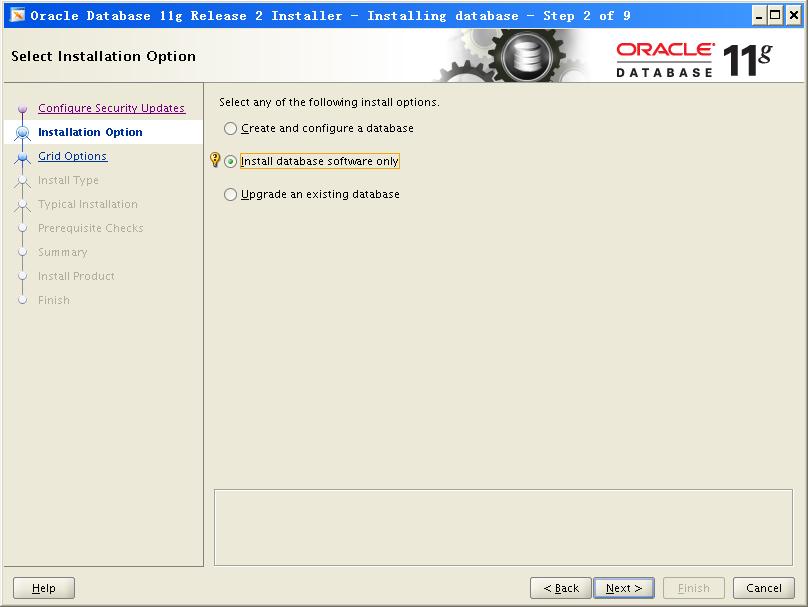Cancel the installation
The height and width of the screenshot is (607, 808).
click(763, 588)
